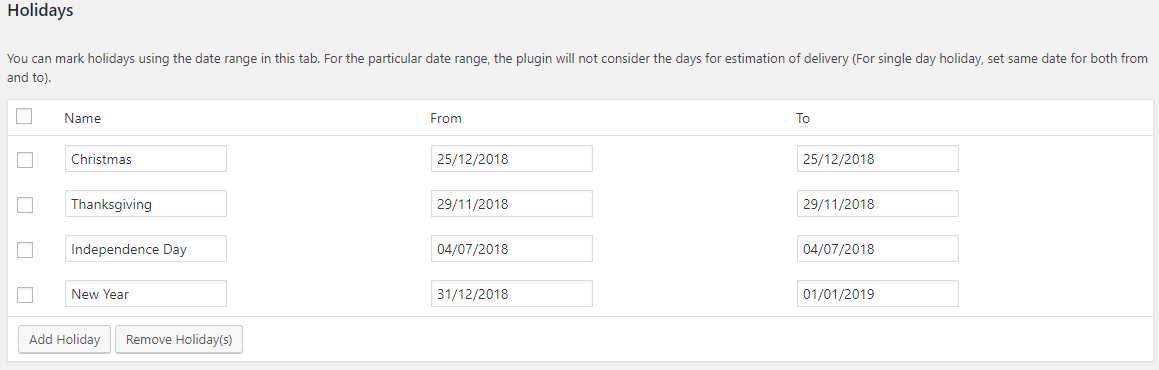Edit the Thanksgiving name field
This screenshot has height=370, width=1159.
146,204
